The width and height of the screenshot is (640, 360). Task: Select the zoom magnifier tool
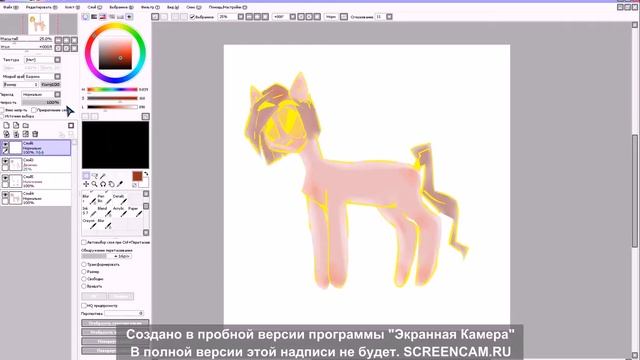(95, 184)
